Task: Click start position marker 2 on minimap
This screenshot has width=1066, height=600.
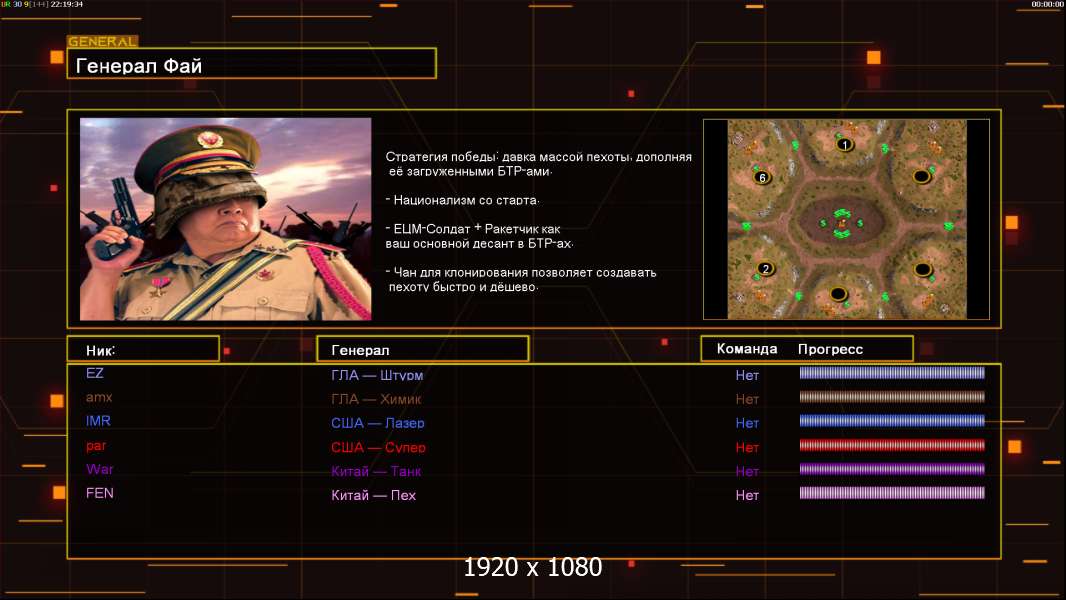Action: 766,269
